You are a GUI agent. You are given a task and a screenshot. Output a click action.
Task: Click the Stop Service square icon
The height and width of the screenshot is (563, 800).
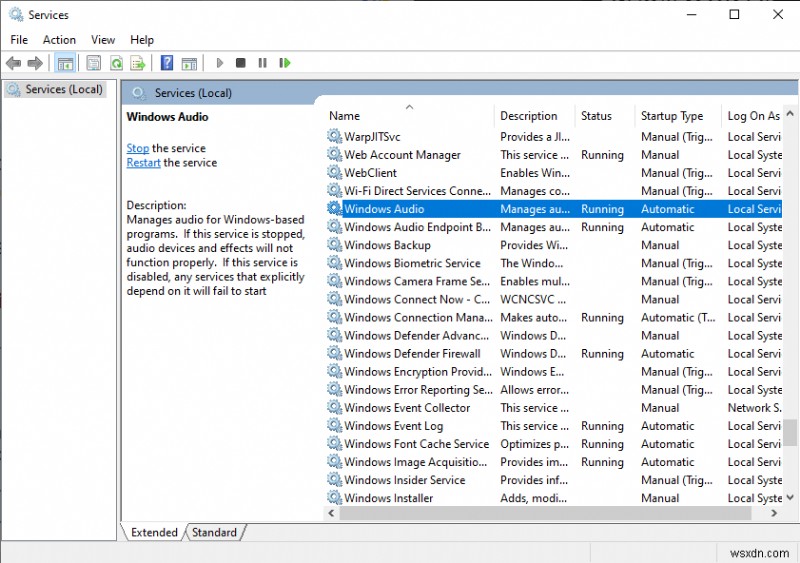point(241,63)
